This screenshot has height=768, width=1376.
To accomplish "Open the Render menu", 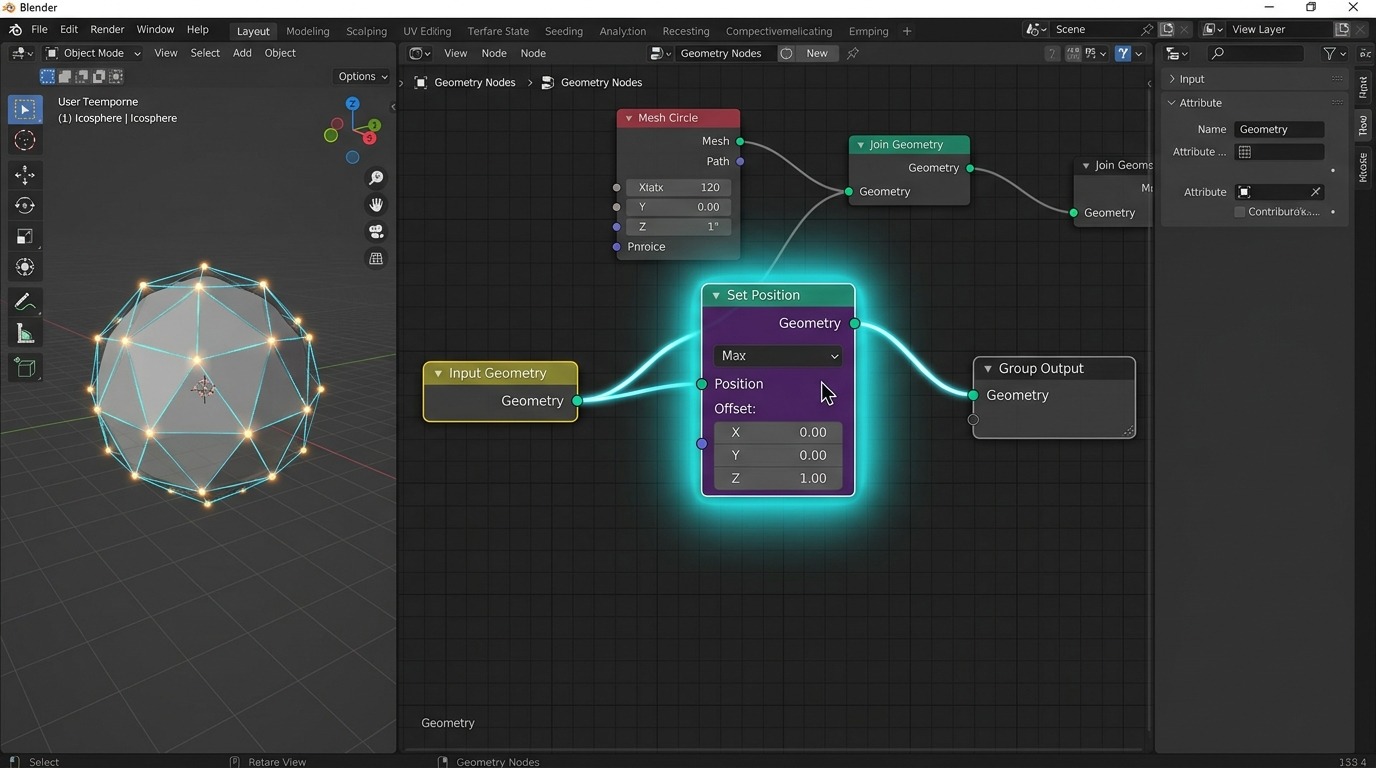I will coord(107,30).
